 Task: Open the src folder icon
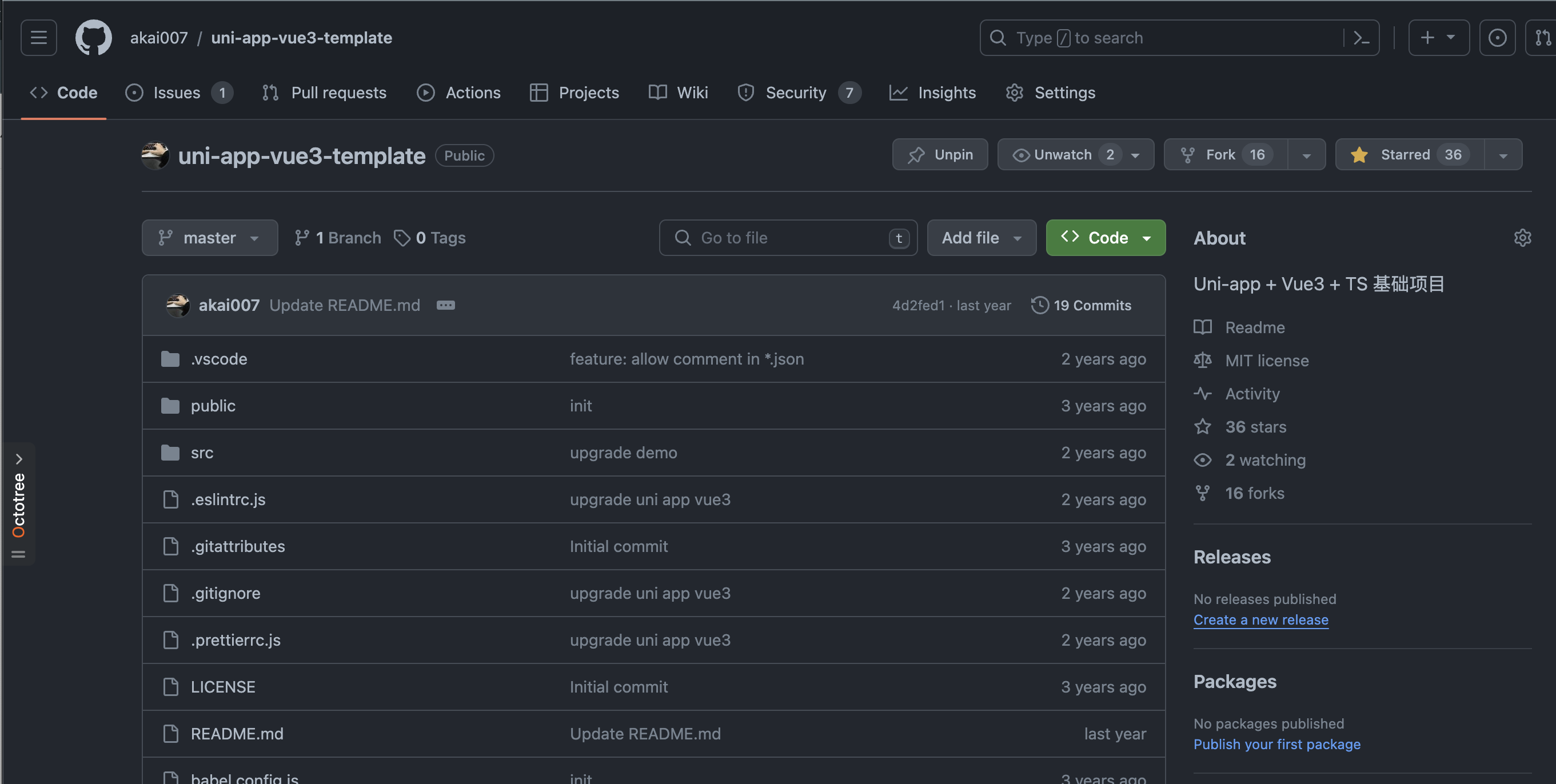[170, 453]
